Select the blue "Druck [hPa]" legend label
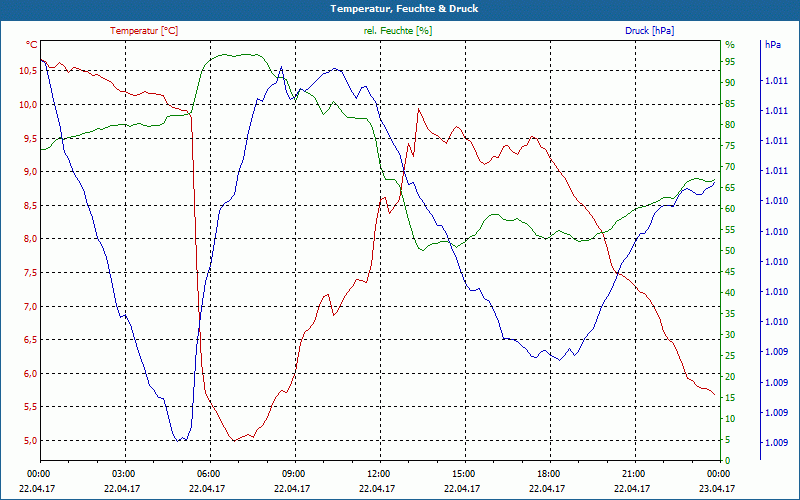 pos(649,31)
